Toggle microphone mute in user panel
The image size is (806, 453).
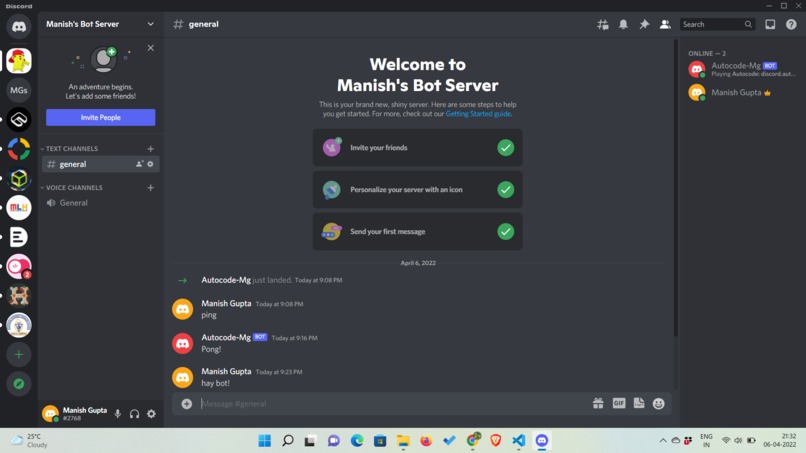point(118,413)
